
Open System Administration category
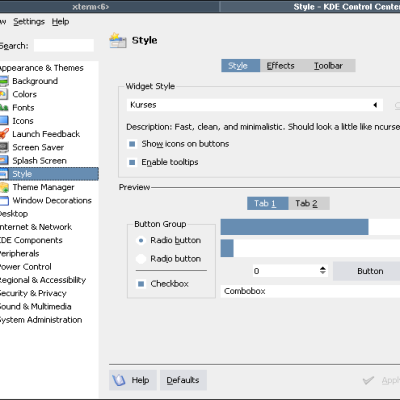click(x=41, y=320)
